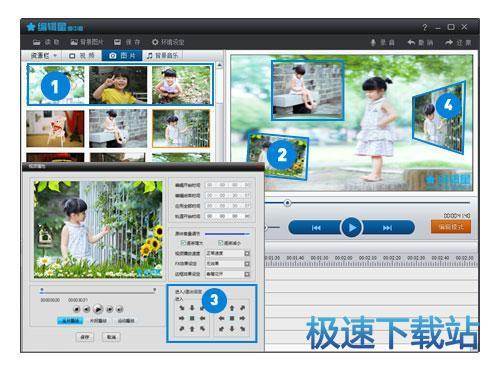Adjust the image quality slider in dialog
This screenshot has height=370, width=500.
click(227, 234)
